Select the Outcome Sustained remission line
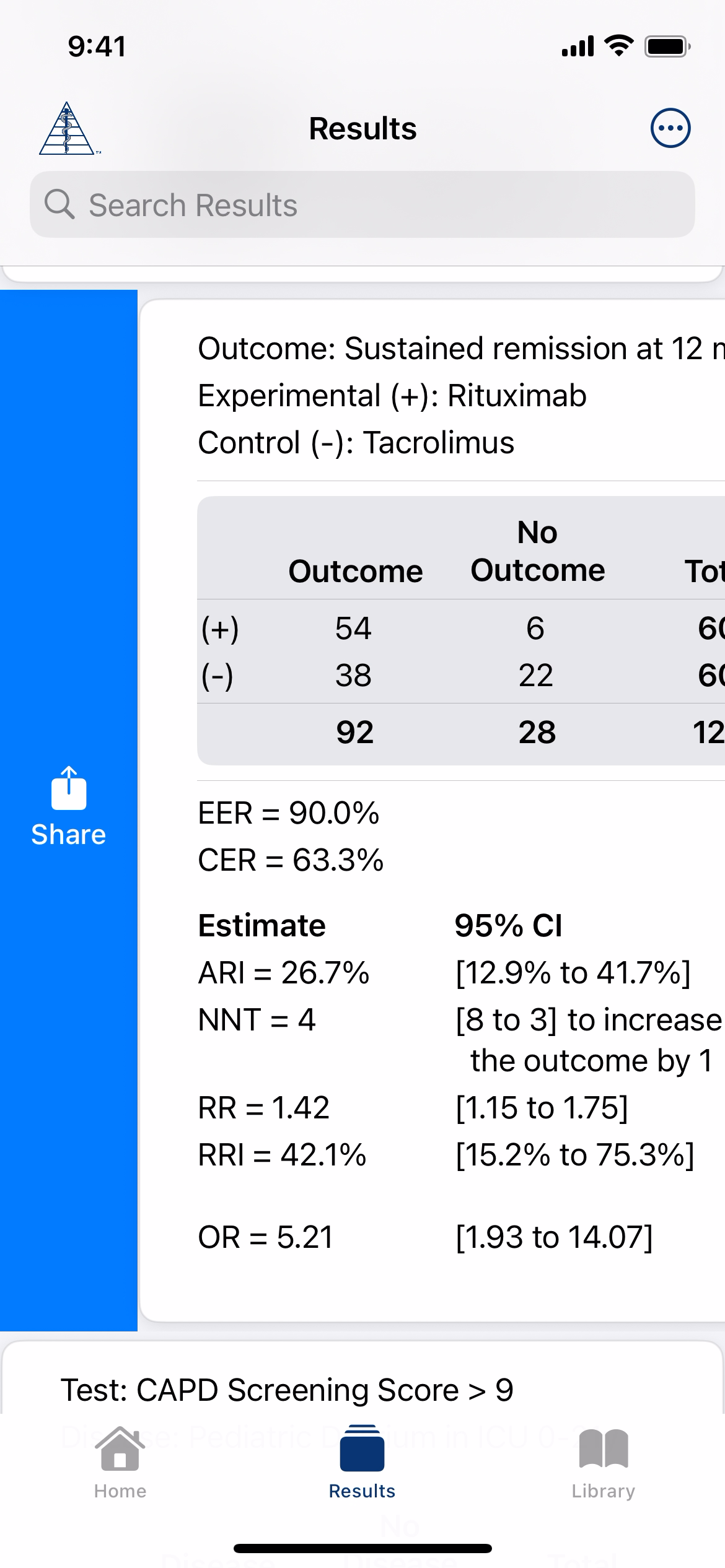Viewport: 725px width, 1568px height. [x=460, y=349]
